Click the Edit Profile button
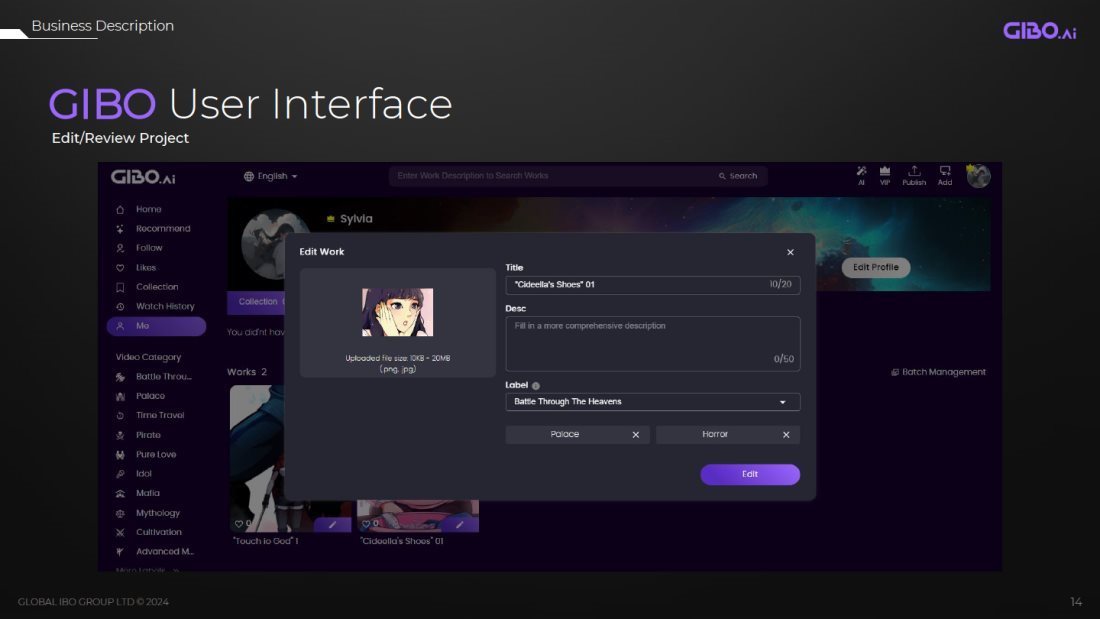1100x619 pixels. click(876, 267)
